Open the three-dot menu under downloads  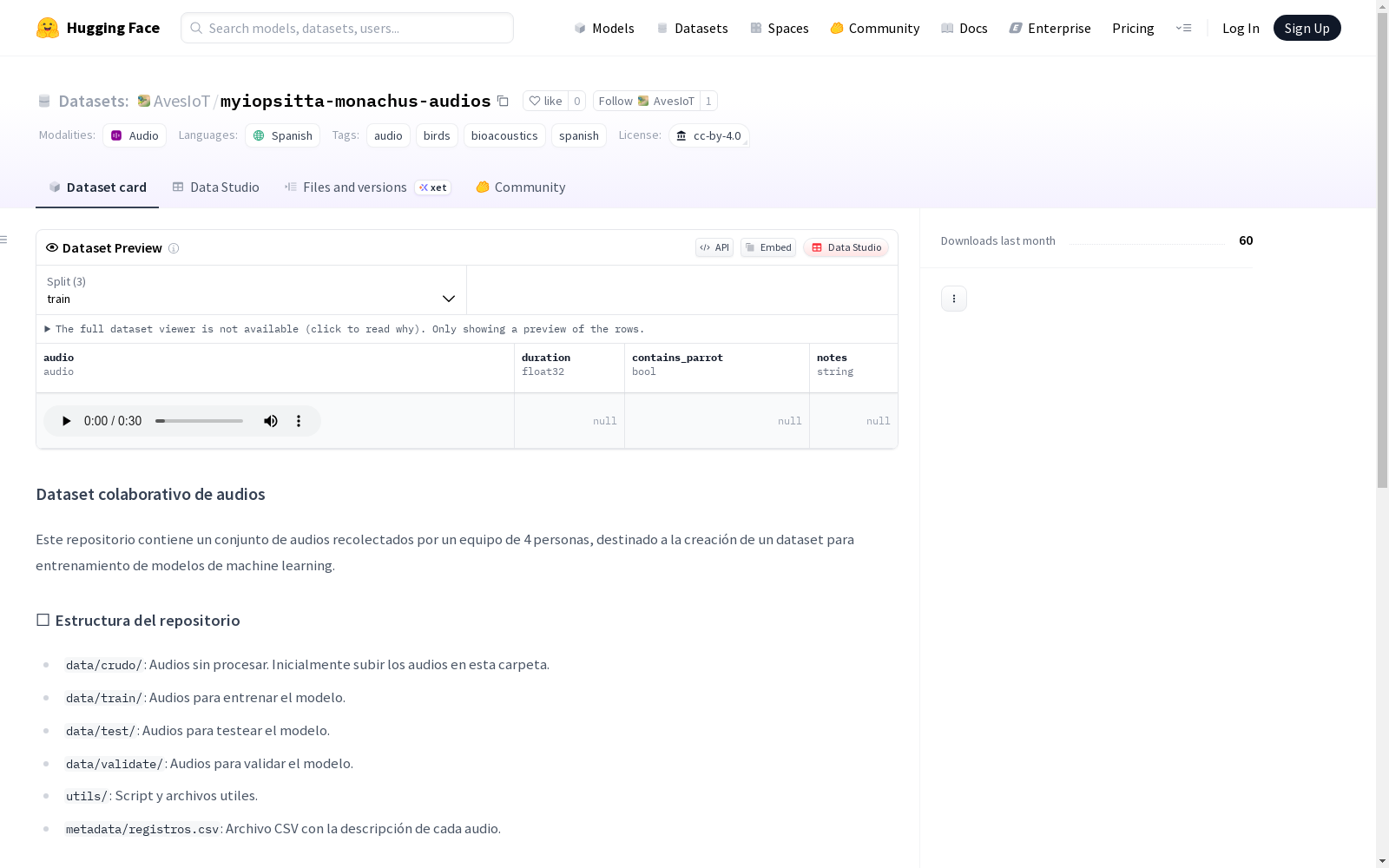(954, 299)
